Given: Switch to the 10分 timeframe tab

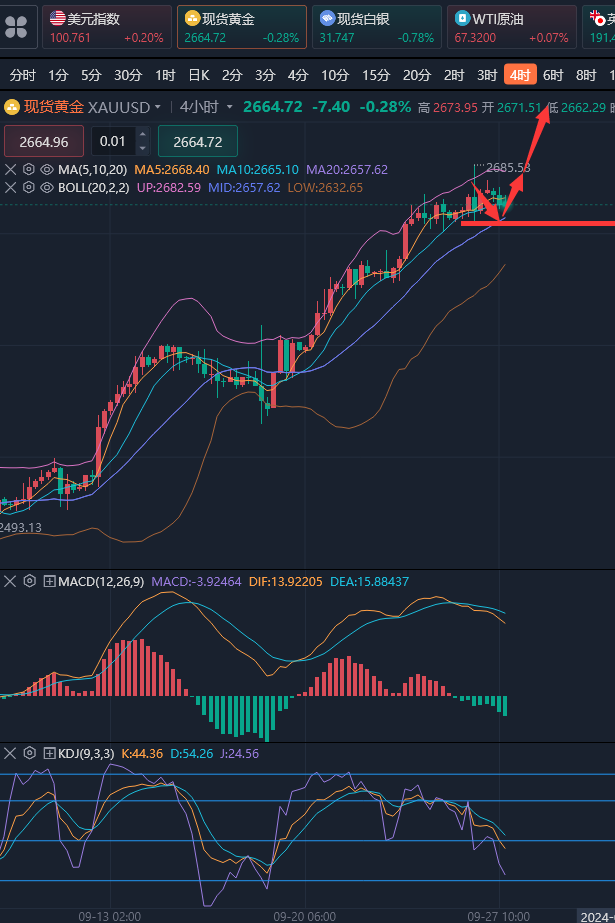Looking at the screenshot, I should click(x=335, y=75).
